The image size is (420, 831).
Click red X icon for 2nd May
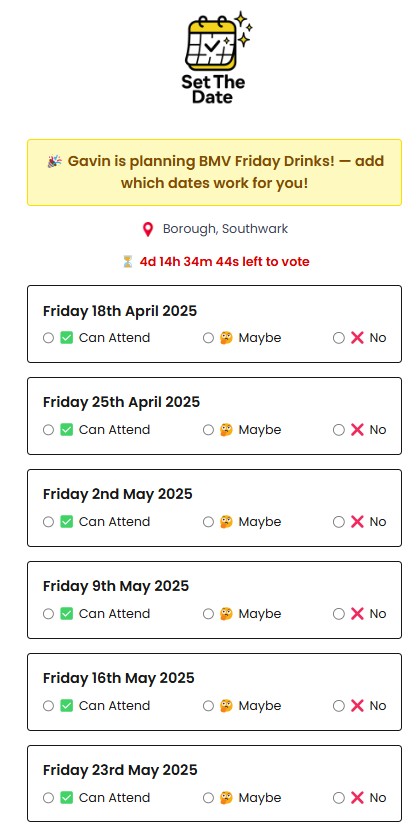[357, 522]
